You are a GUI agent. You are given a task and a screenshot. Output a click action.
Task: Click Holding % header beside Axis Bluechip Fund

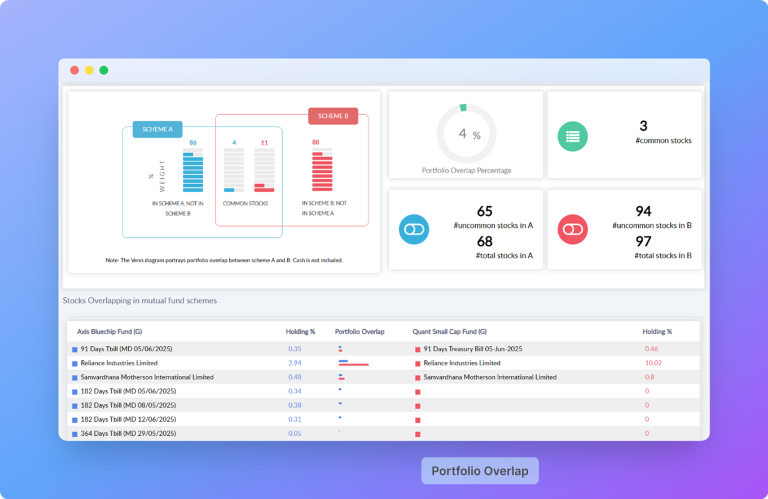point(300,332)
